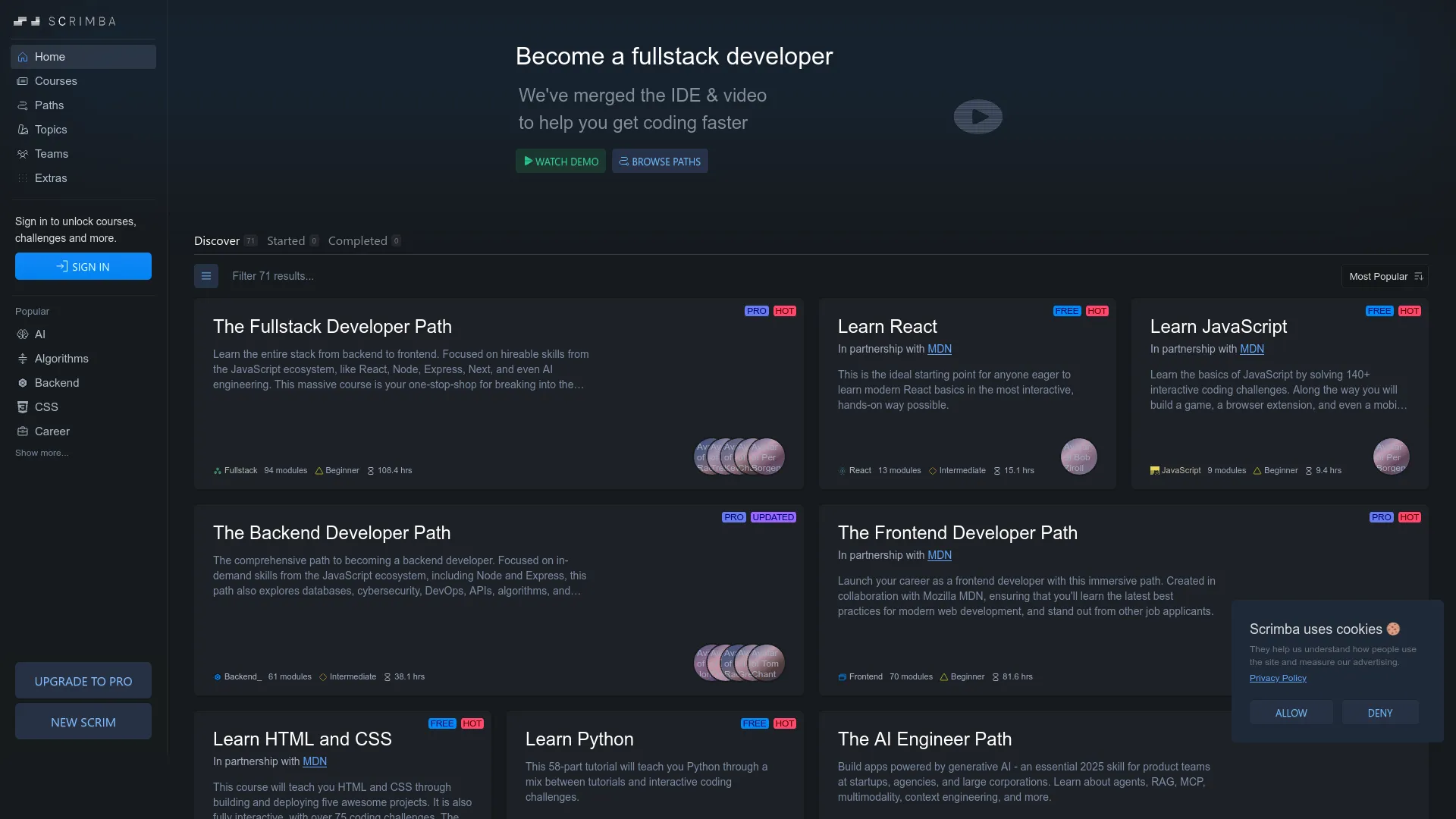Click FREE badge on Learn HTML and CSS
Screen dimensions: 1456x819
442,723
